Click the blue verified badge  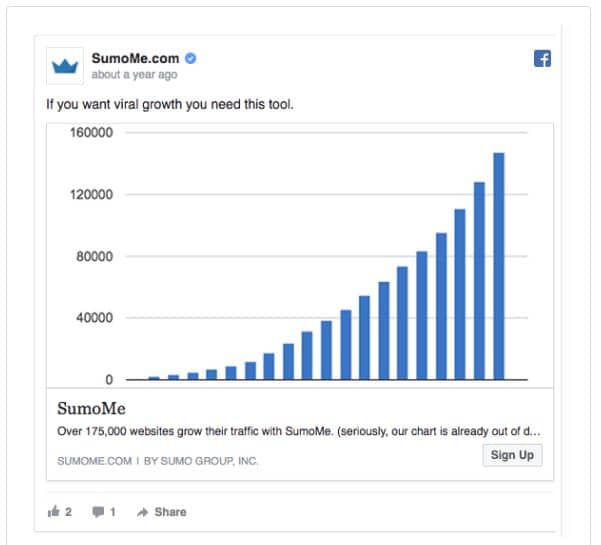click(190, 58)
